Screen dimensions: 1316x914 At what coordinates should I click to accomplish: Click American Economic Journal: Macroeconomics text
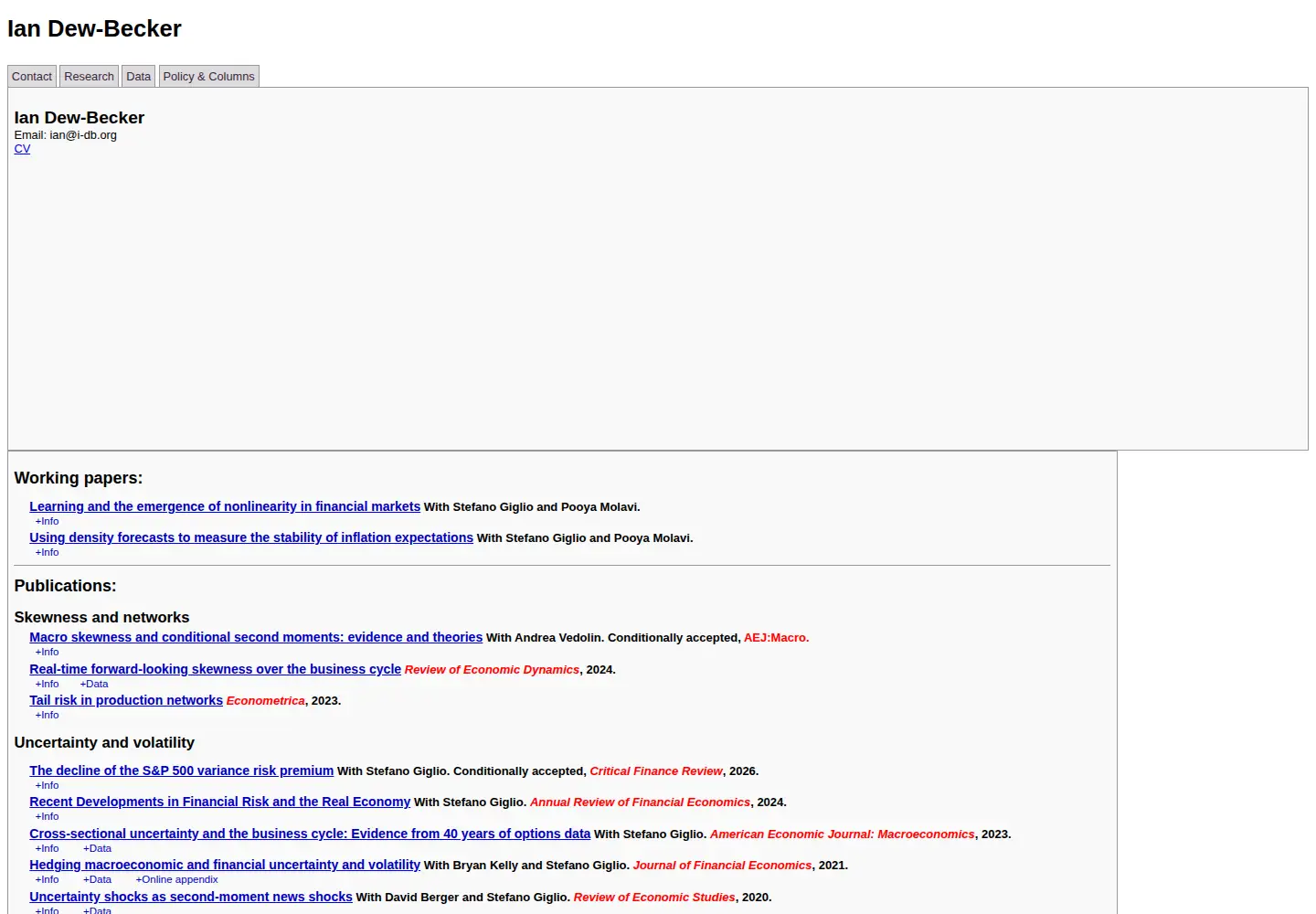click(x=843, y=834)
